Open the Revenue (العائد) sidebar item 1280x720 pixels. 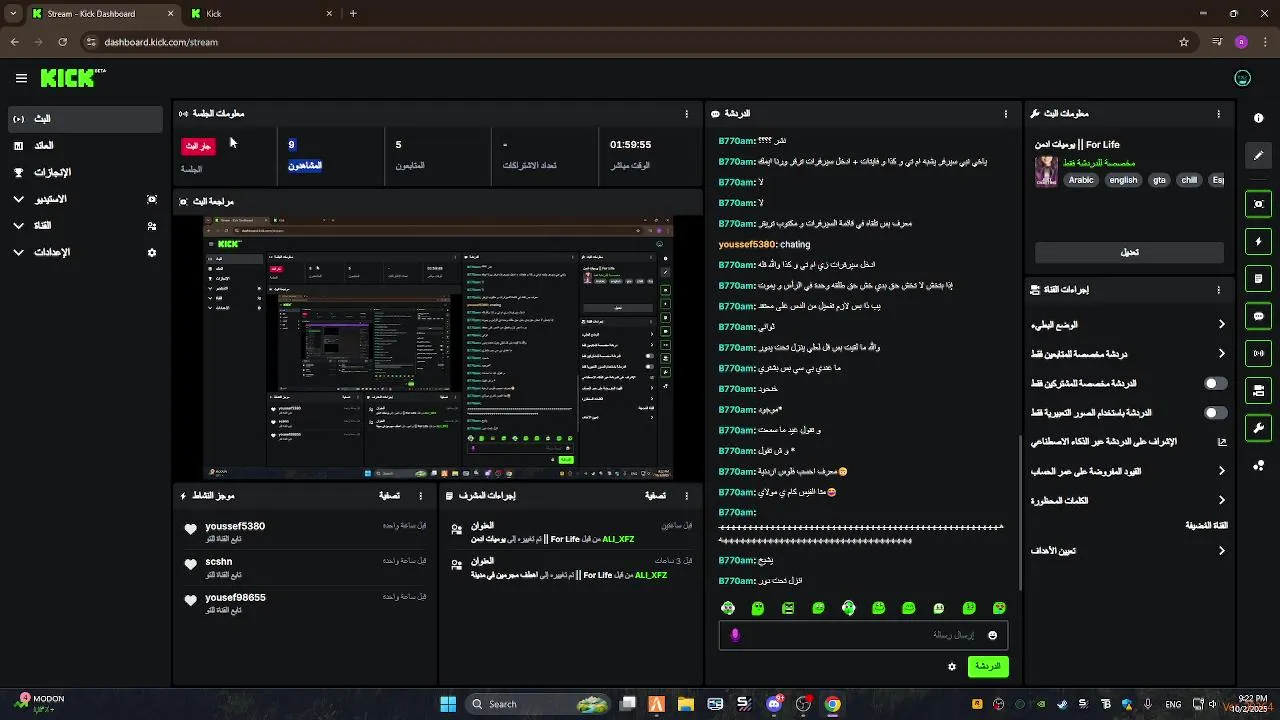point(85,146)
